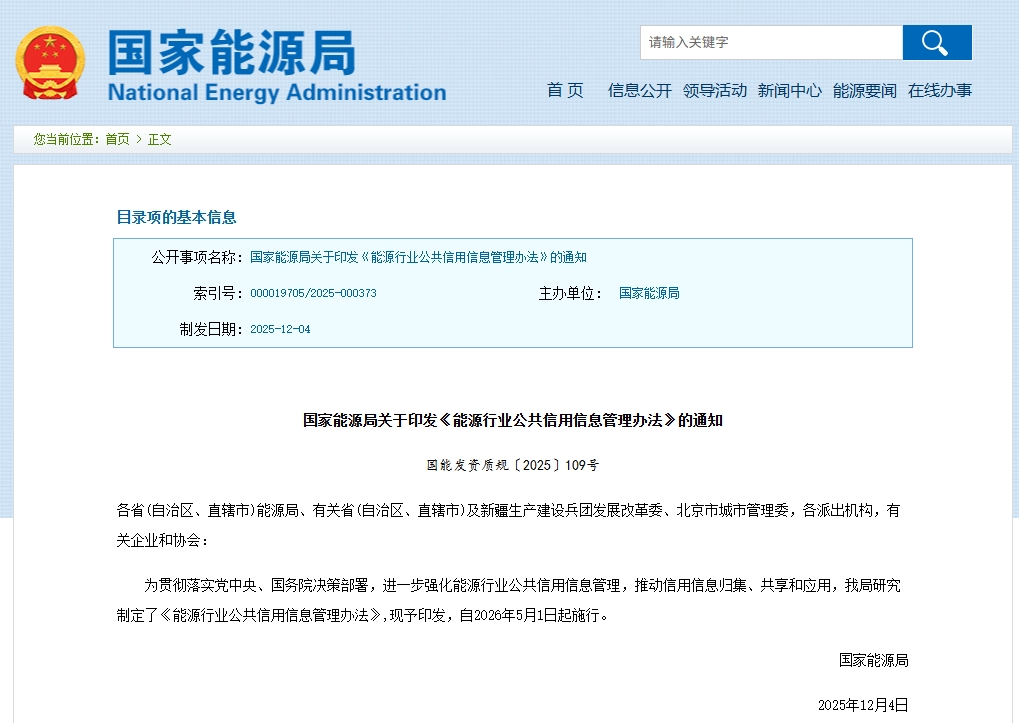Click the 首页 breadcrumb link
Image resolution: width=1019 pixels, height=723 pixels.
(117, 139)
